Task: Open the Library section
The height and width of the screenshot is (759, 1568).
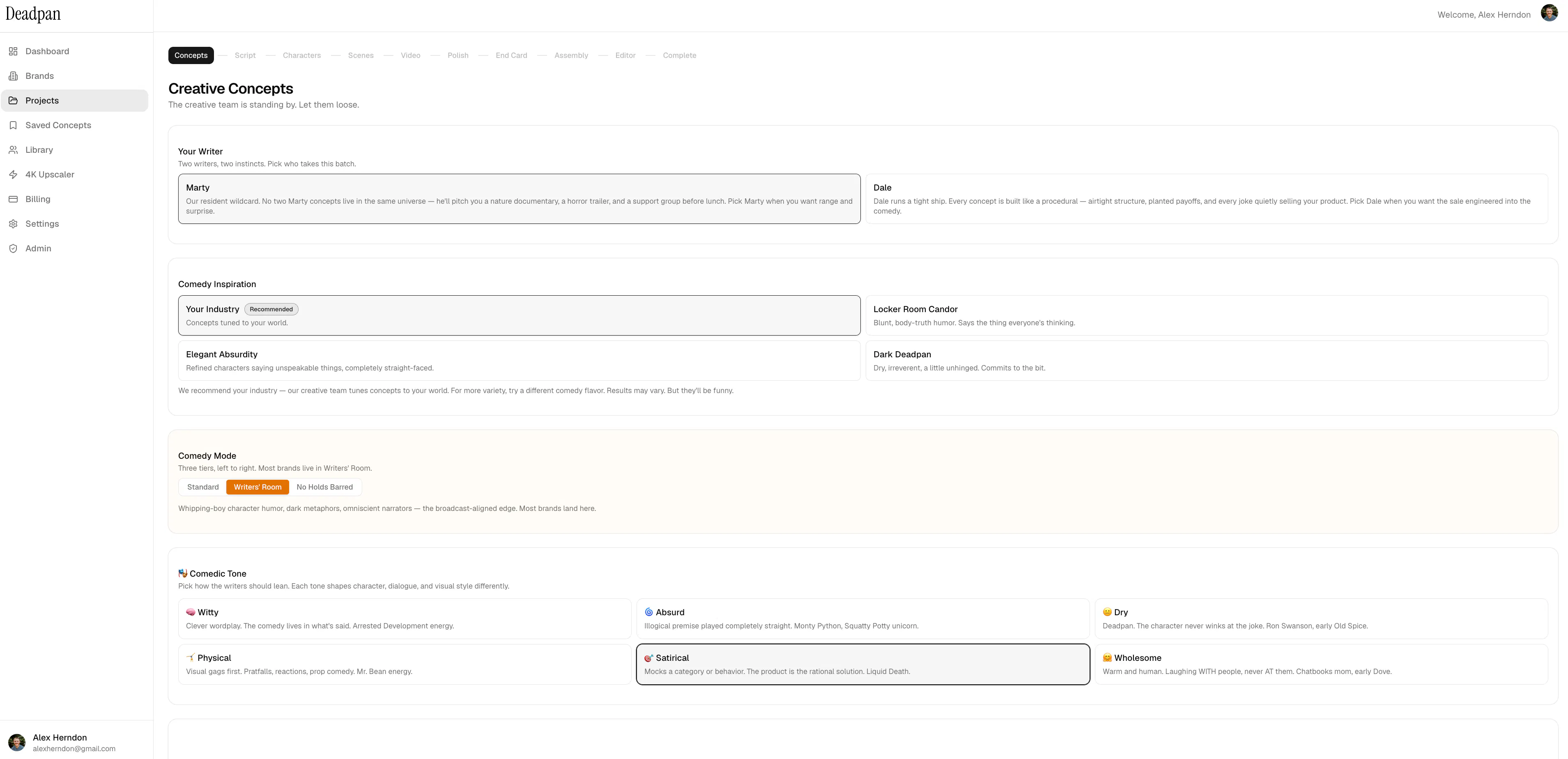Action: pos(74,150)
